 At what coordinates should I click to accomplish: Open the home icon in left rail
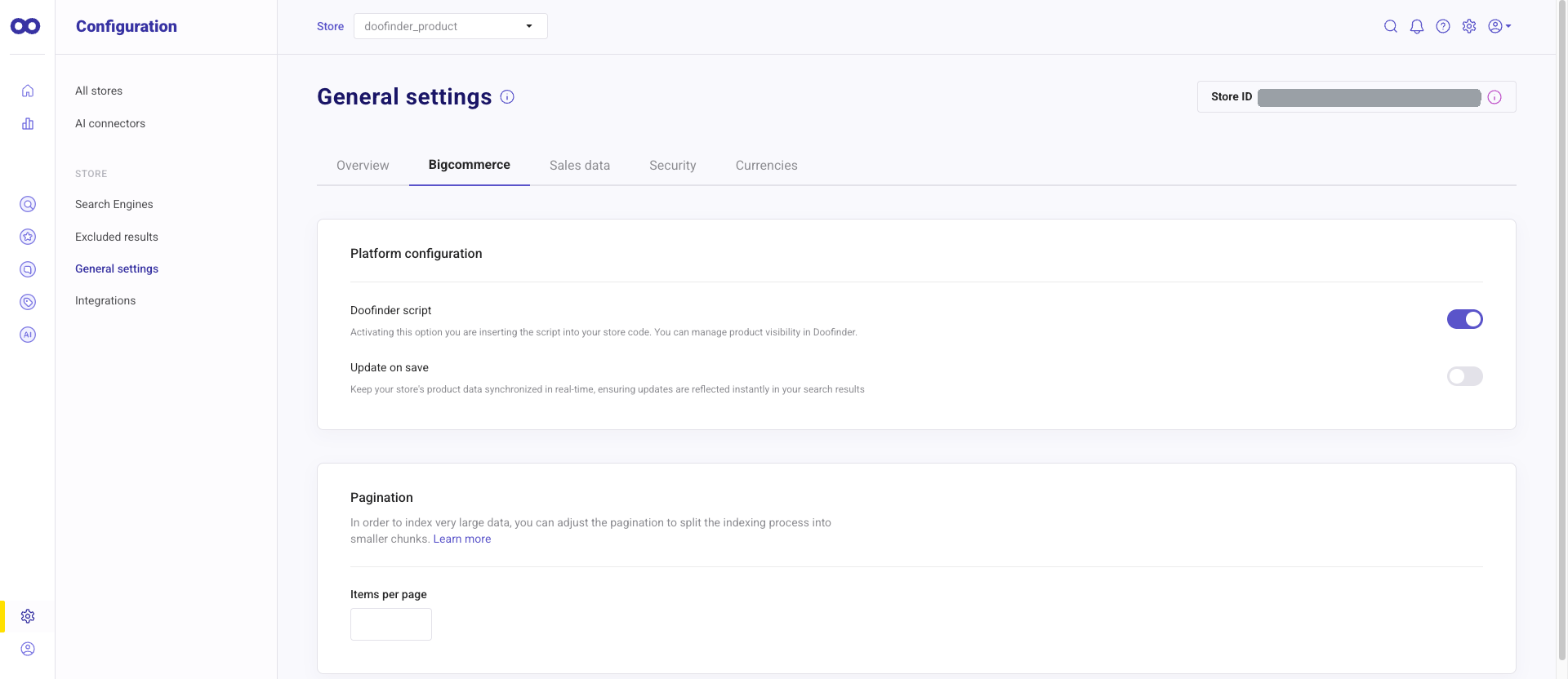[28, 91]
